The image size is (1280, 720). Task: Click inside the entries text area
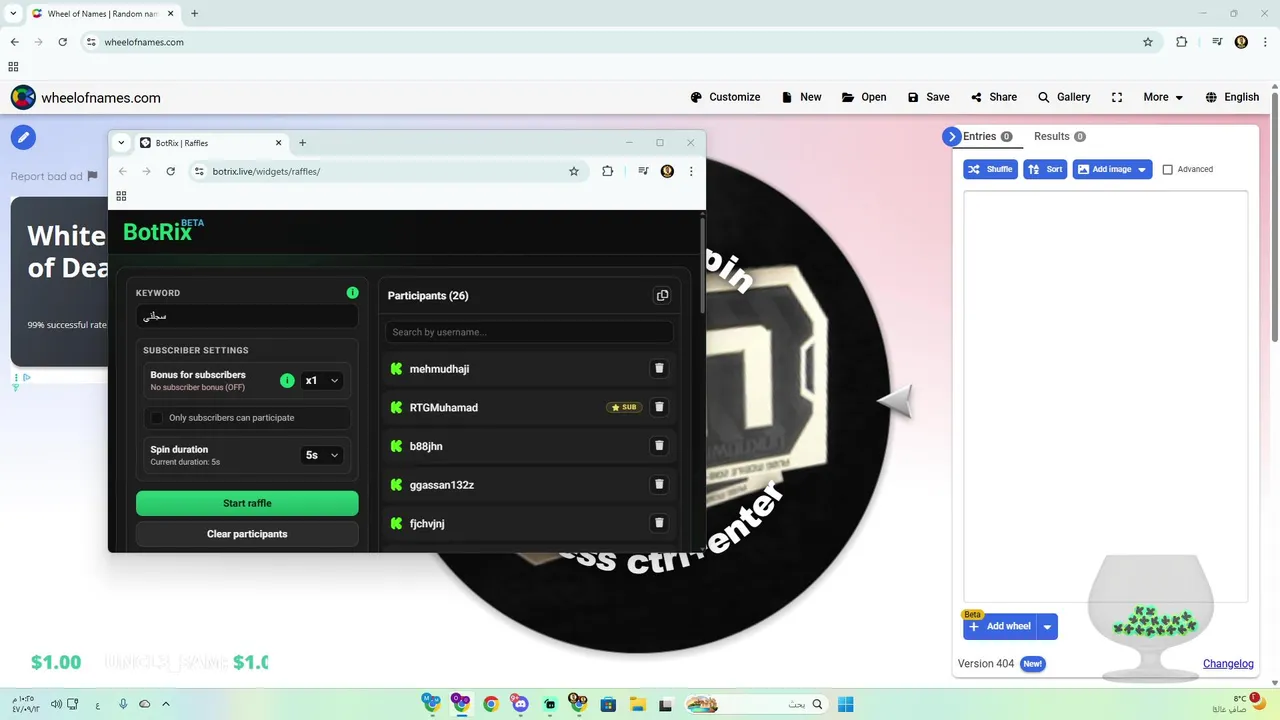[1105, 396]
